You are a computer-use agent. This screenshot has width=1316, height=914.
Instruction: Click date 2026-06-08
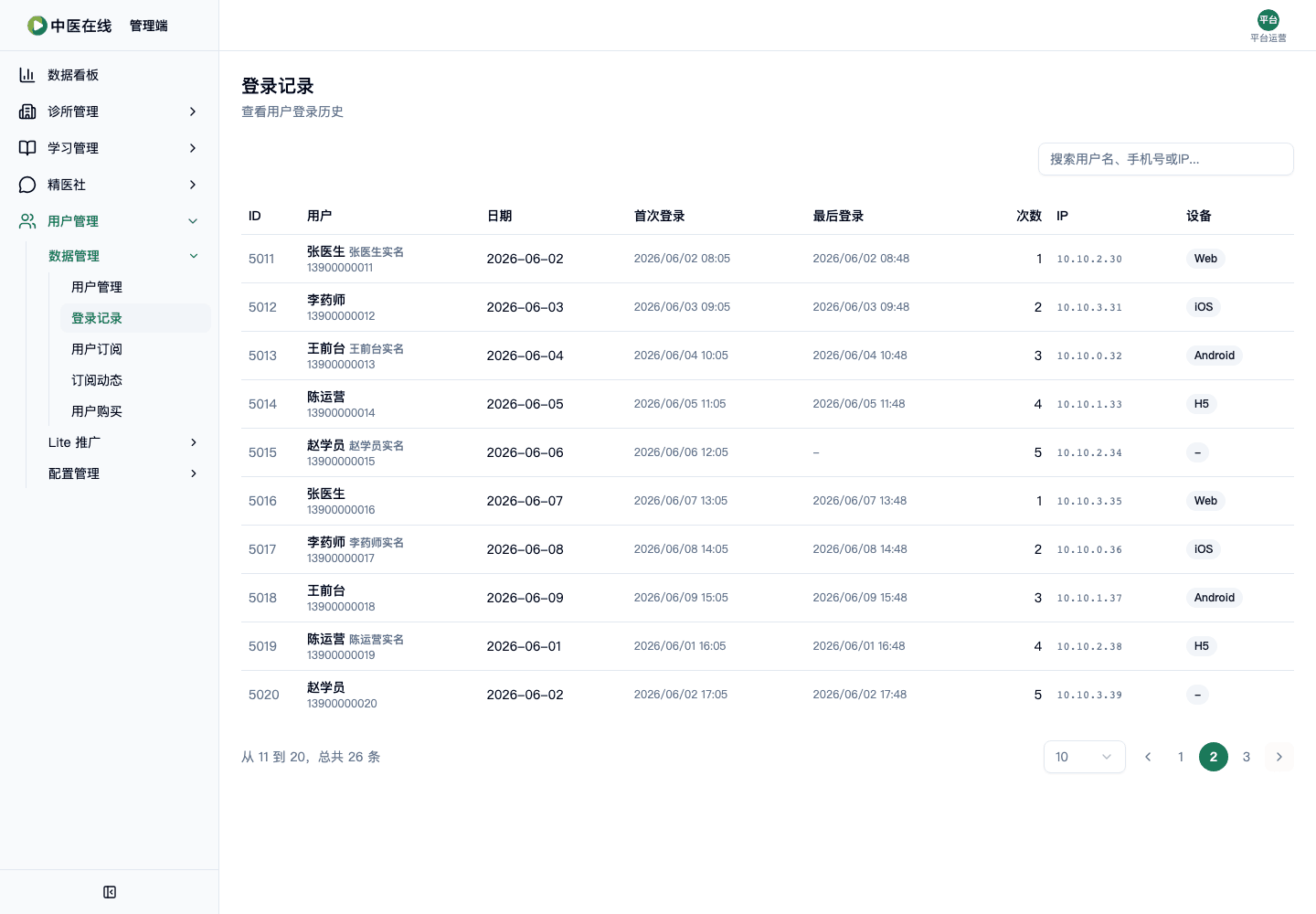525,549
